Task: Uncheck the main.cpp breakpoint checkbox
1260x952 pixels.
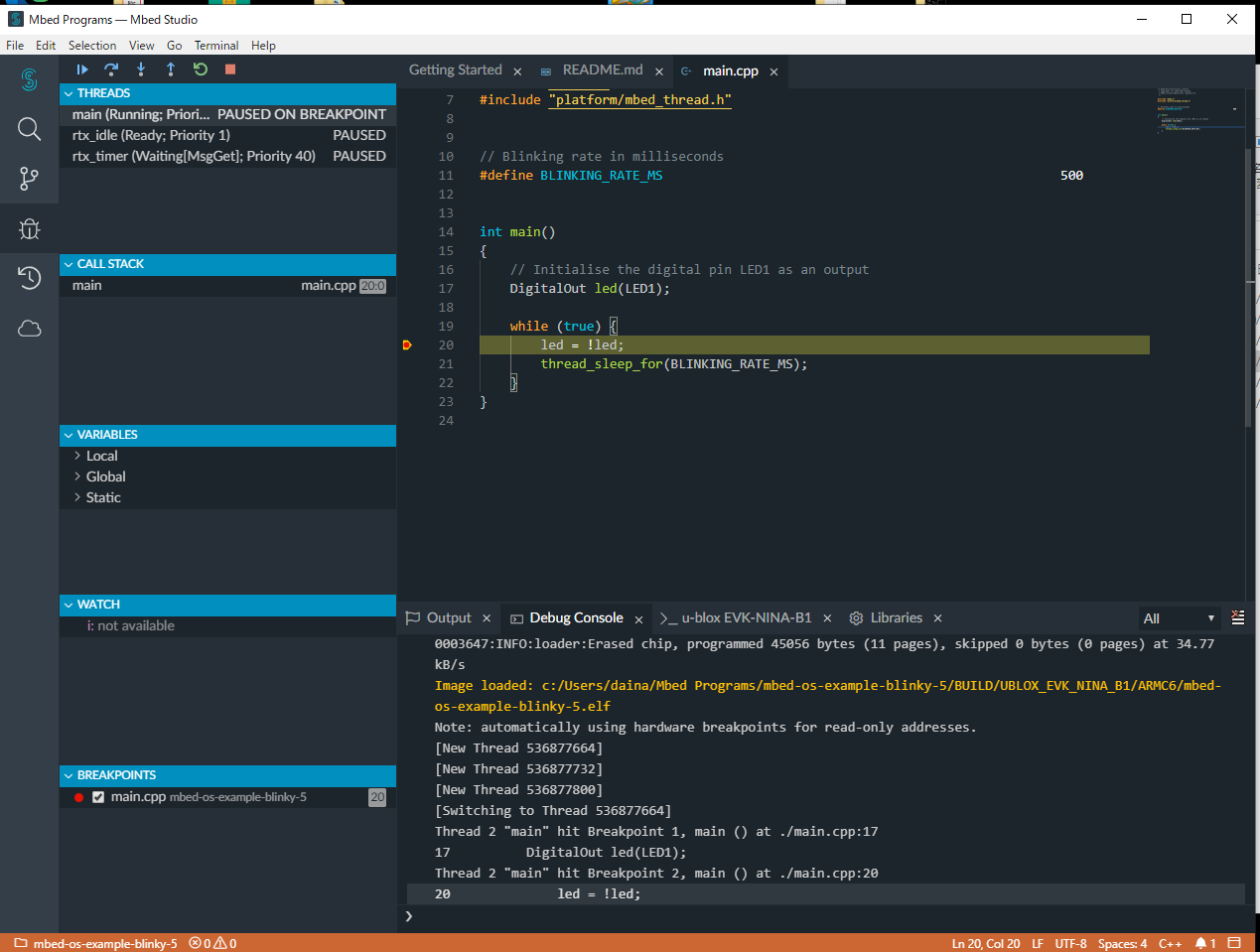Action: coord(98,797)
